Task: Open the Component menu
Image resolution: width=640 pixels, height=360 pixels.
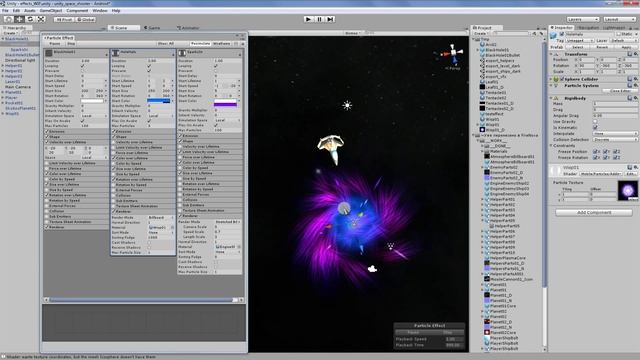Action: point(77,11)
